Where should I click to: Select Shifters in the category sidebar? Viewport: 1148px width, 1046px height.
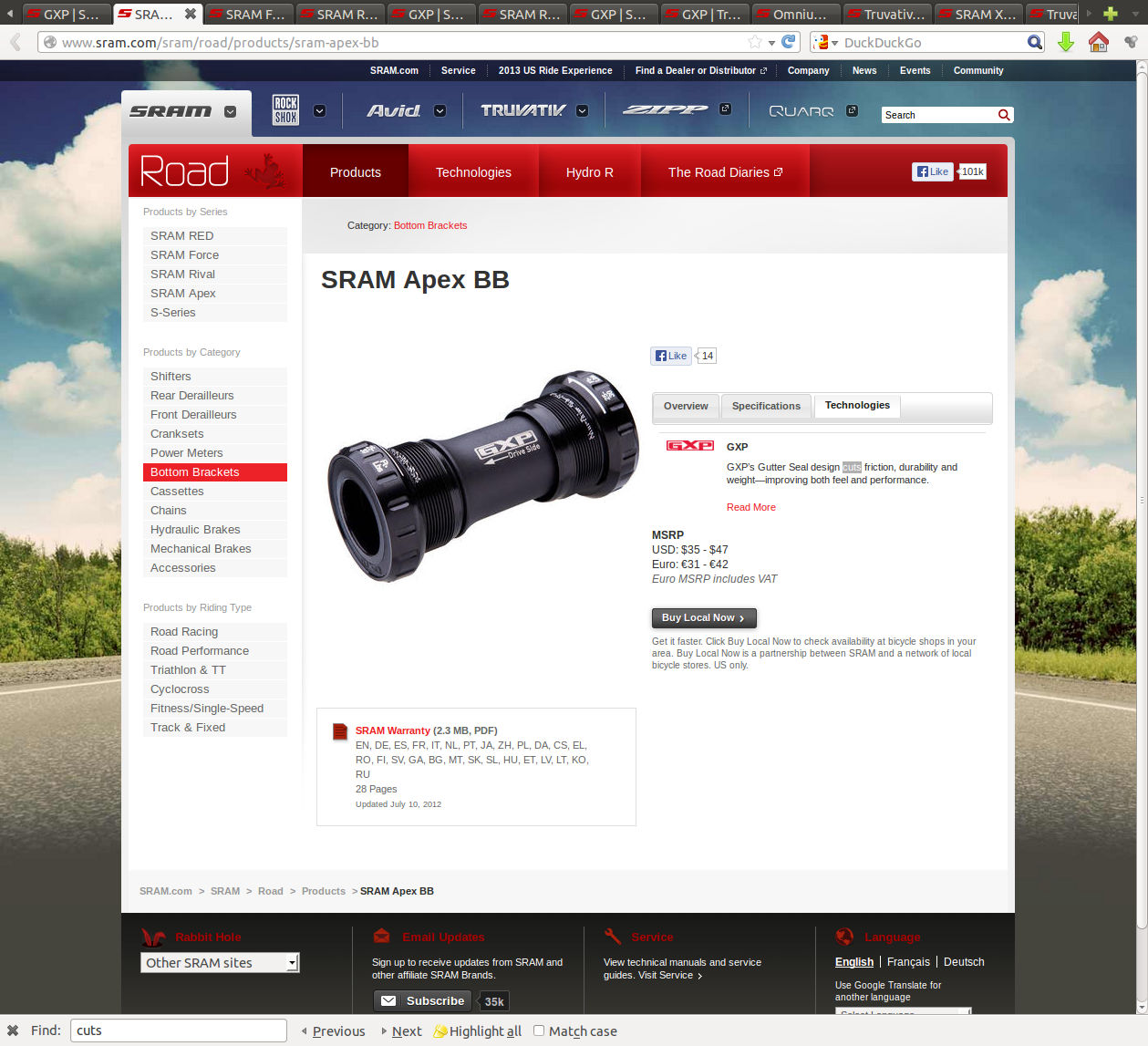(215, 377)
